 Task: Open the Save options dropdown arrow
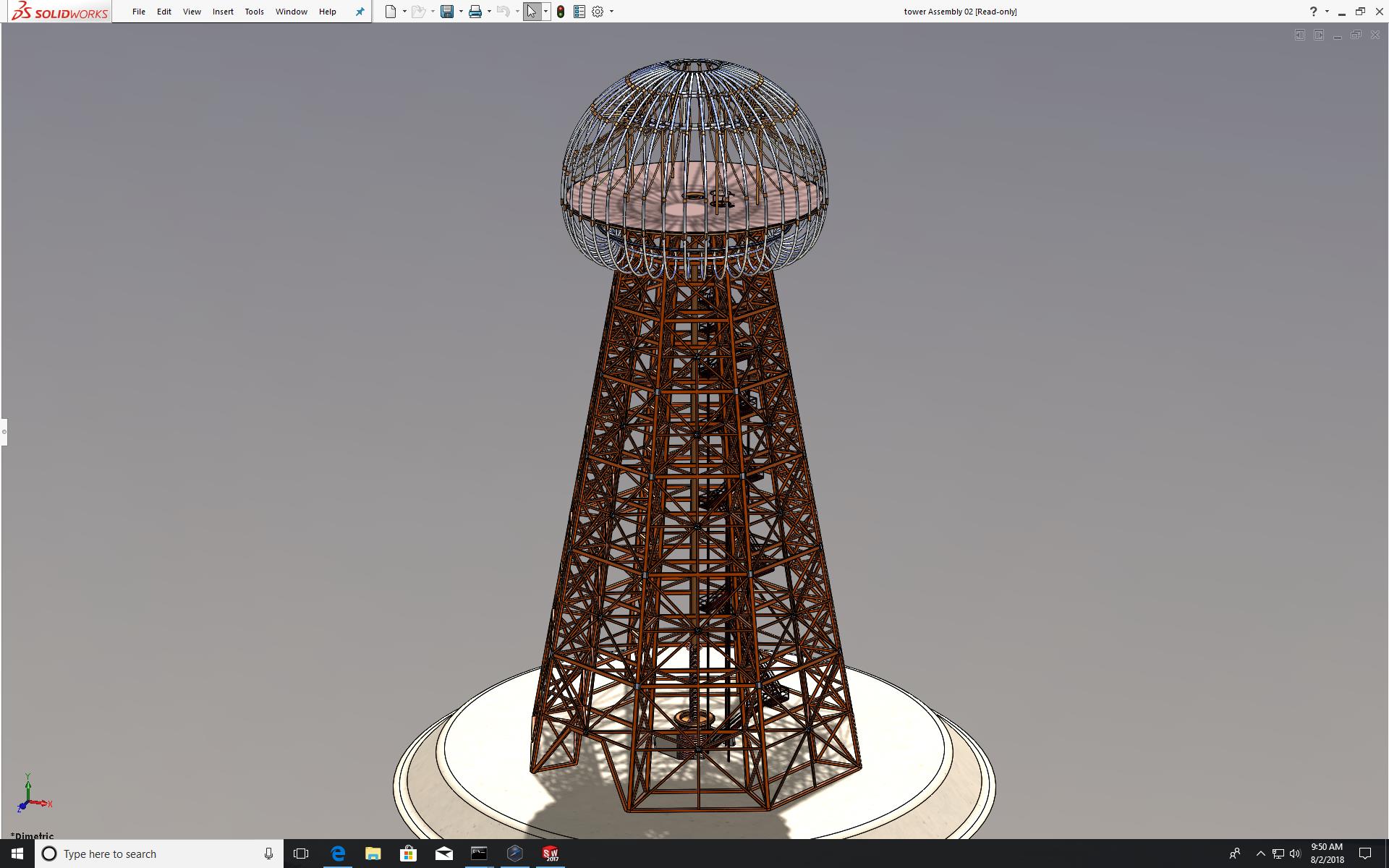pyautogui.click(x=461, y=12)
